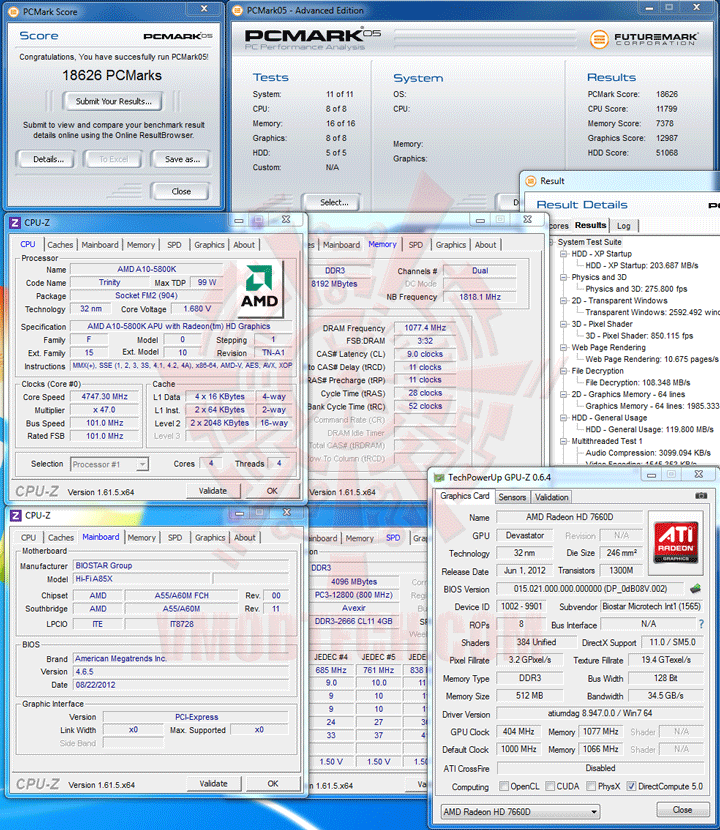
Task: Collapse the File Decryption node
Action: [564, 371]
